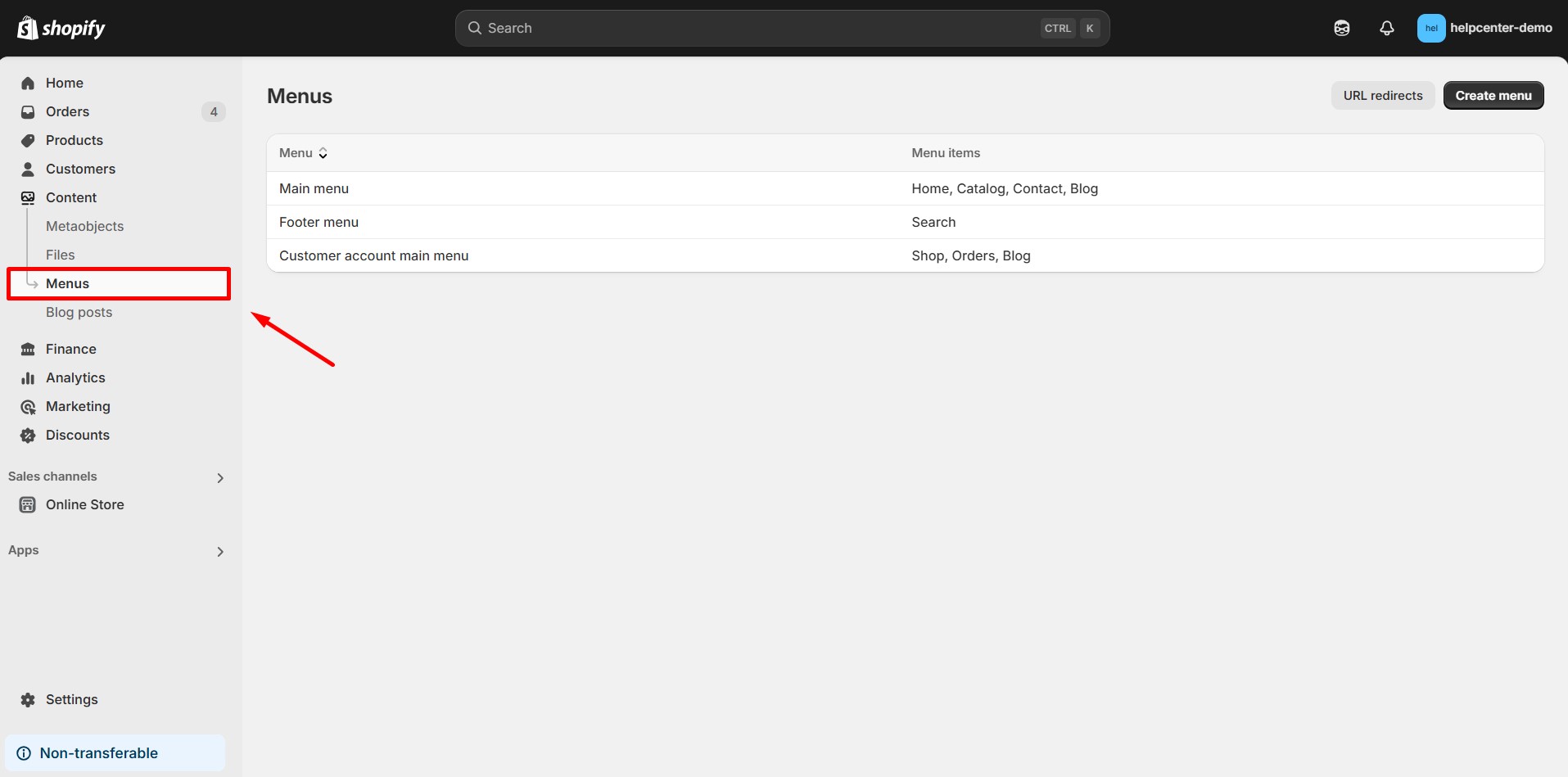1568x777 pixels.
Task: Go to the Finance section
Action: [x=70, y=349]
